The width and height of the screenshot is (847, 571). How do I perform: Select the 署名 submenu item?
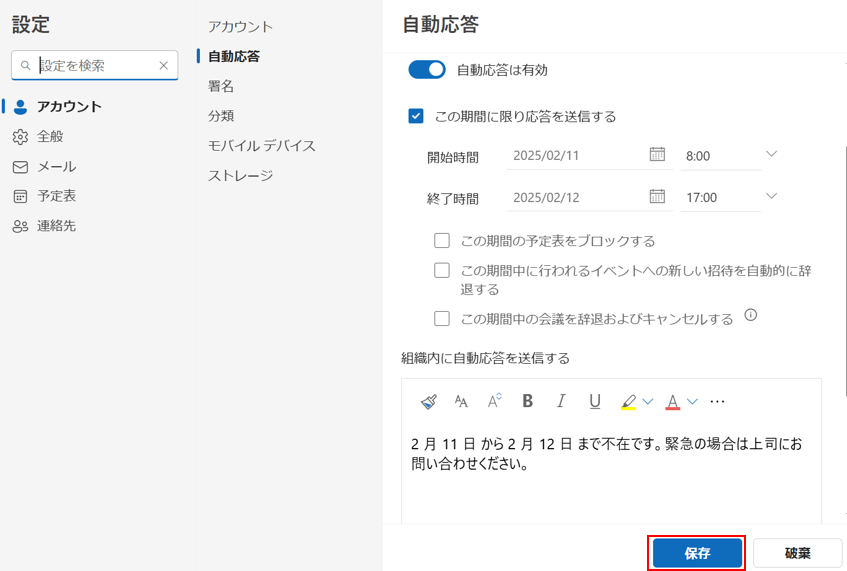(221, 86)
